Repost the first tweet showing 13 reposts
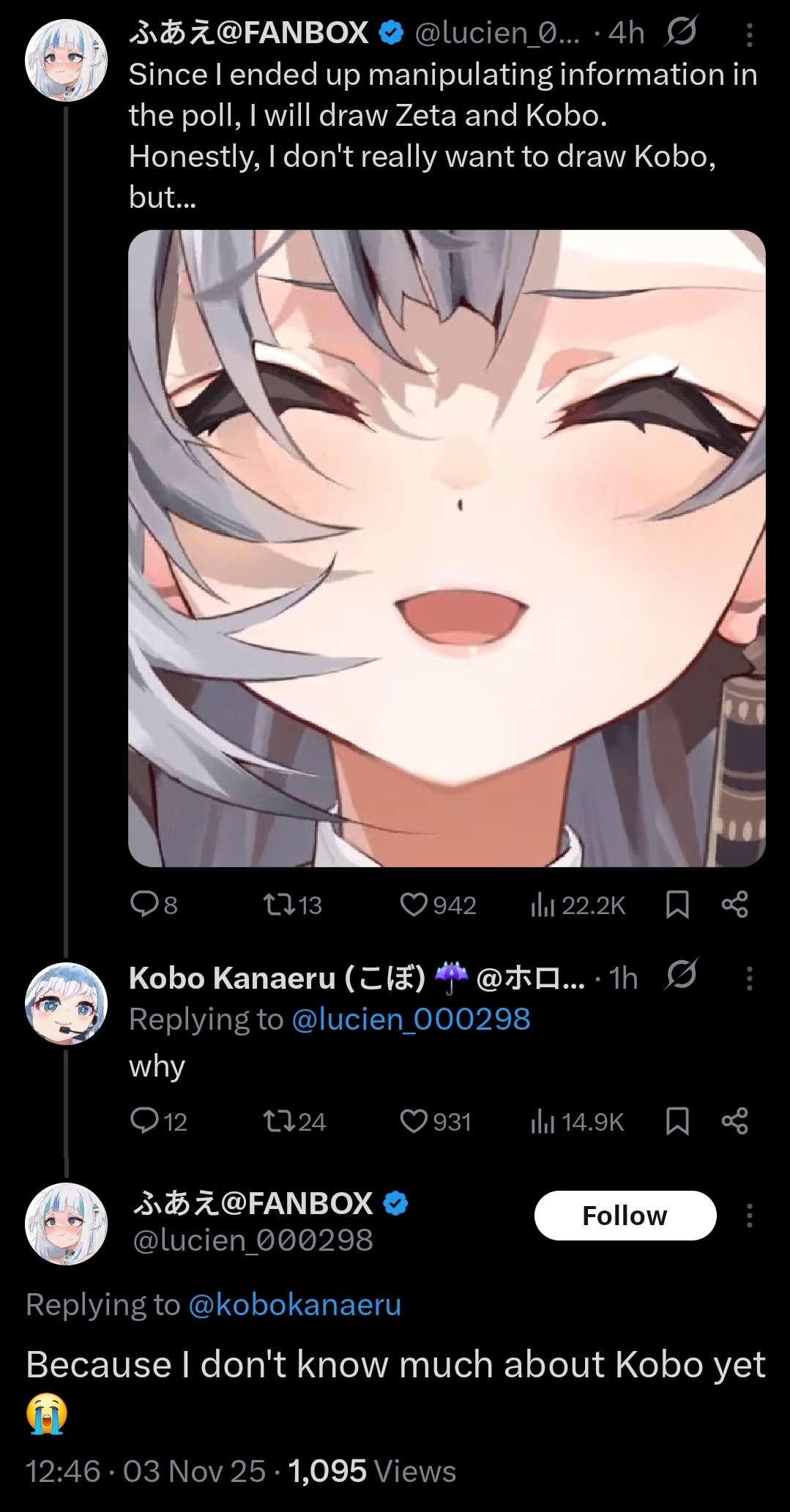 [x=292, y=905]
